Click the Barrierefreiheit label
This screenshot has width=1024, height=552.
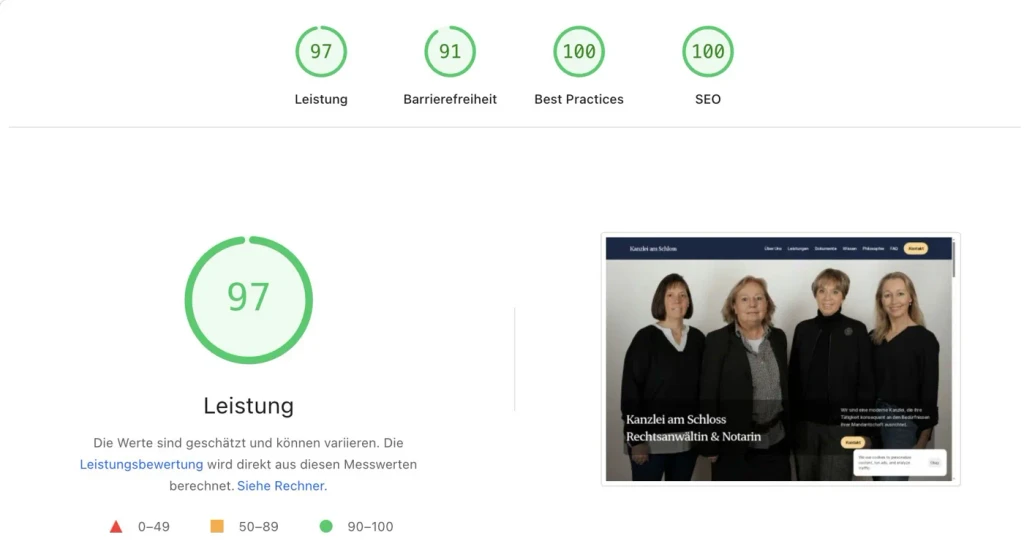(x=450, y=99)
